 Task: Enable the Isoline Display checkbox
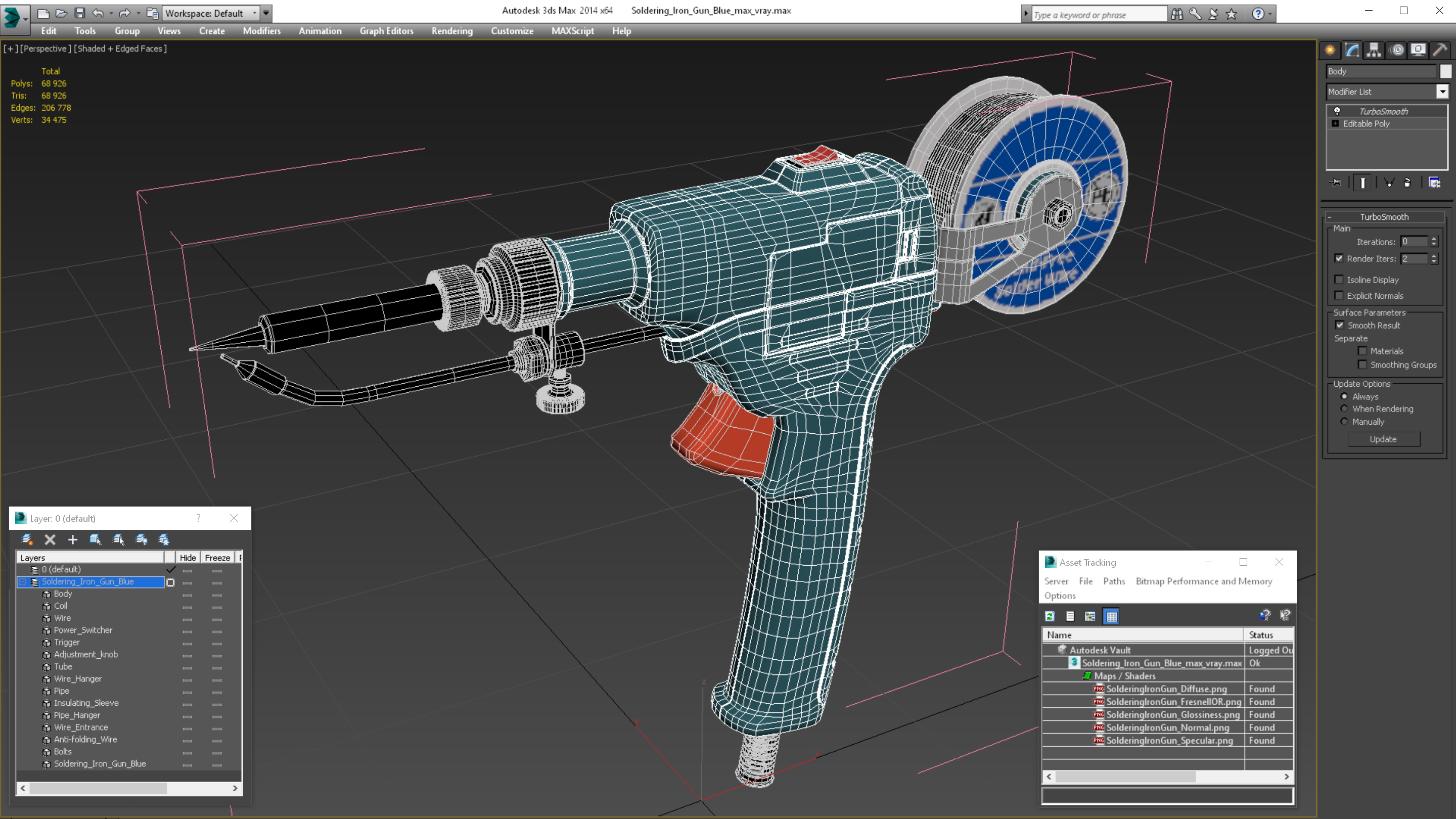[x=1339, y=280]
